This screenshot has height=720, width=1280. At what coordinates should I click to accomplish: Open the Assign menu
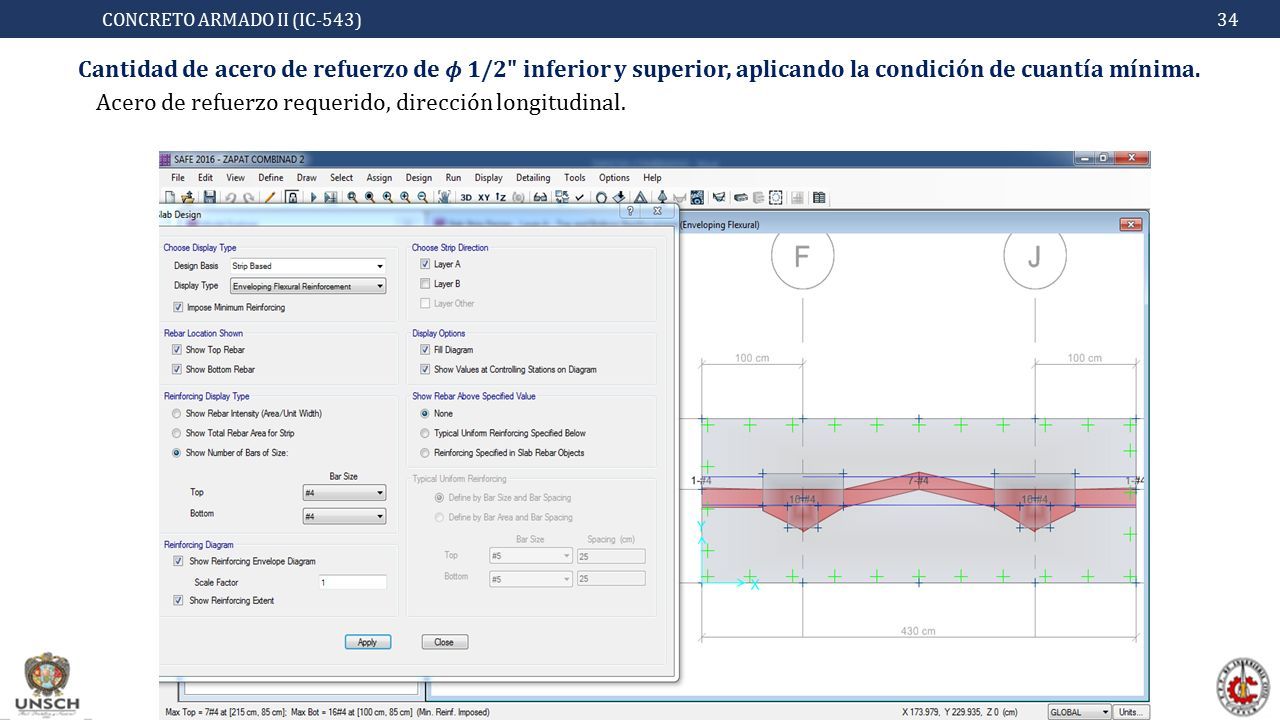[379, 178]
